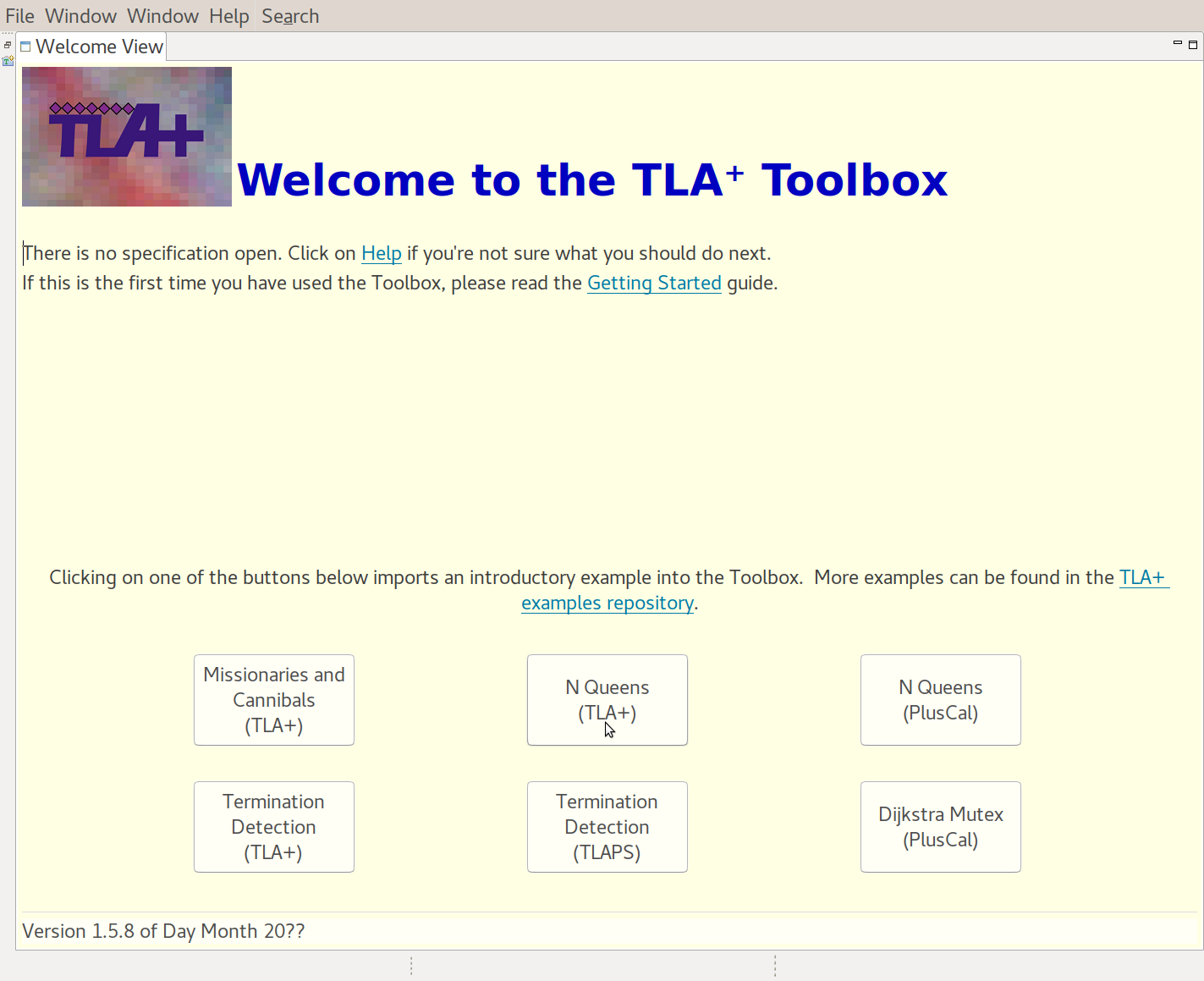Visit the TLA+ examples repository link
This screenshot has height=981, width=1204.
coord(607,603)
